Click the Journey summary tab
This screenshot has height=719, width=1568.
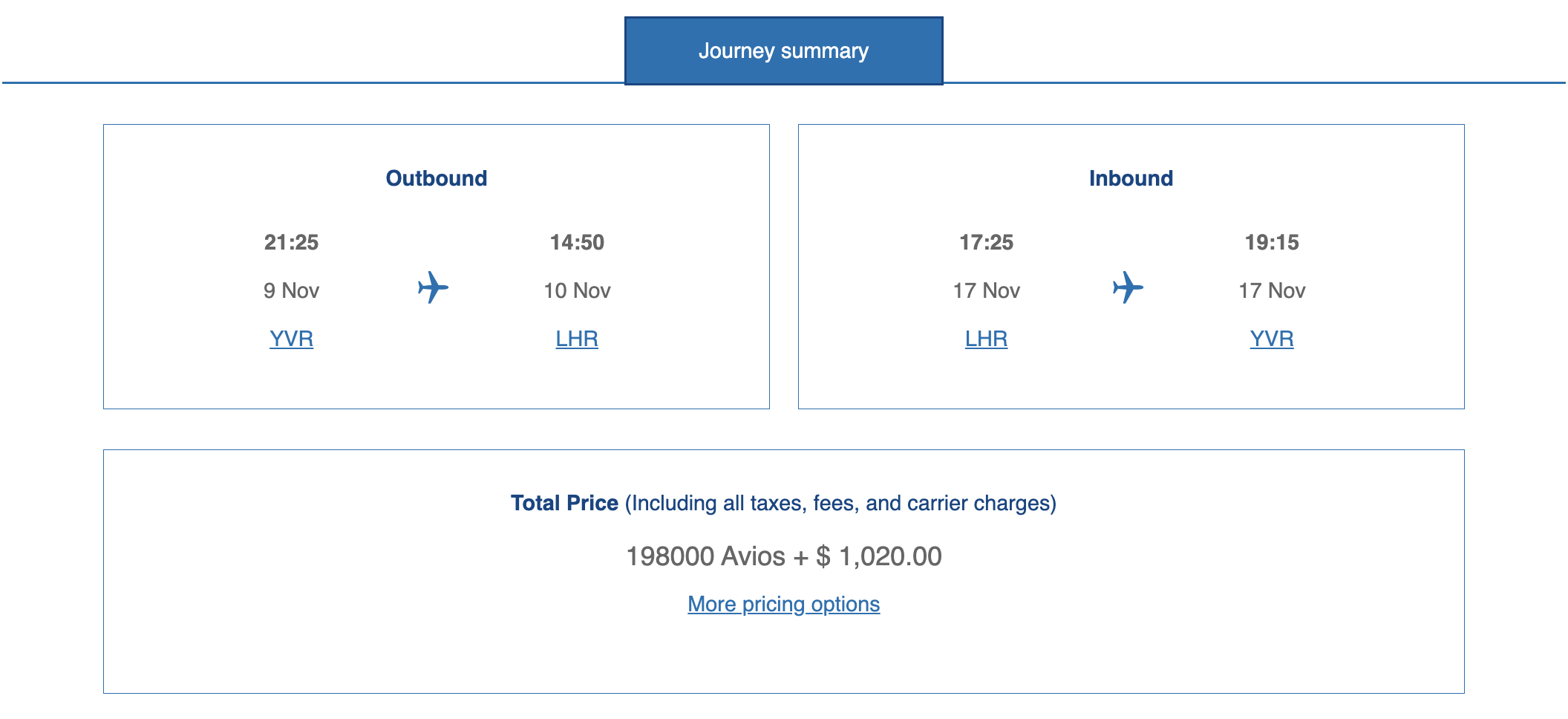tap(783, 51)
